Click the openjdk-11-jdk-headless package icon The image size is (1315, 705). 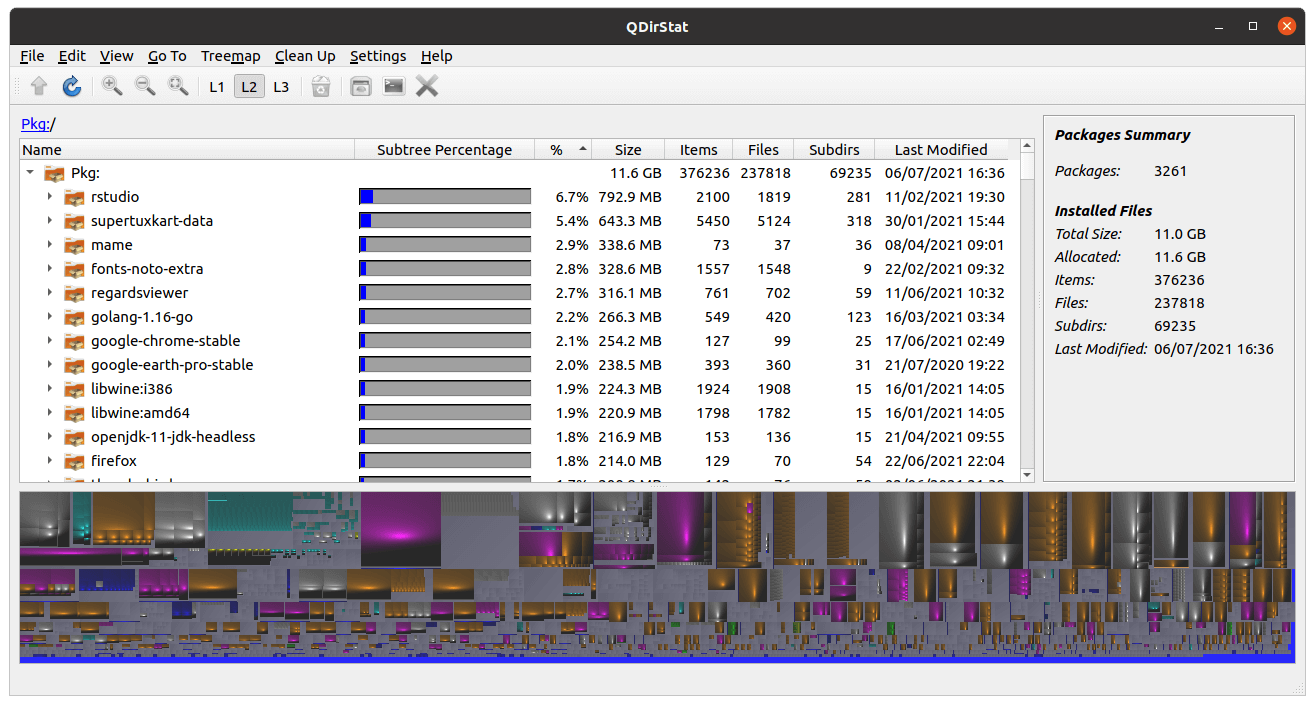75,437
